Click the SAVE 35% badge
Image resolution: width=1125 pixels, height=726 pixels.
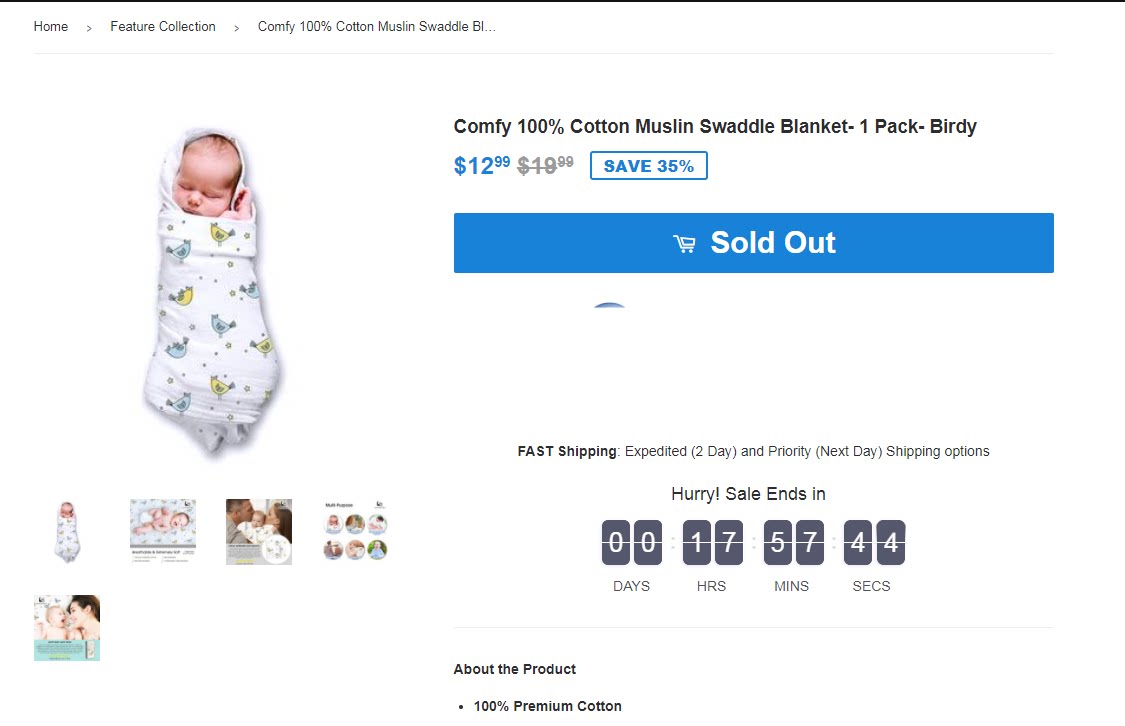pos(648,166)
